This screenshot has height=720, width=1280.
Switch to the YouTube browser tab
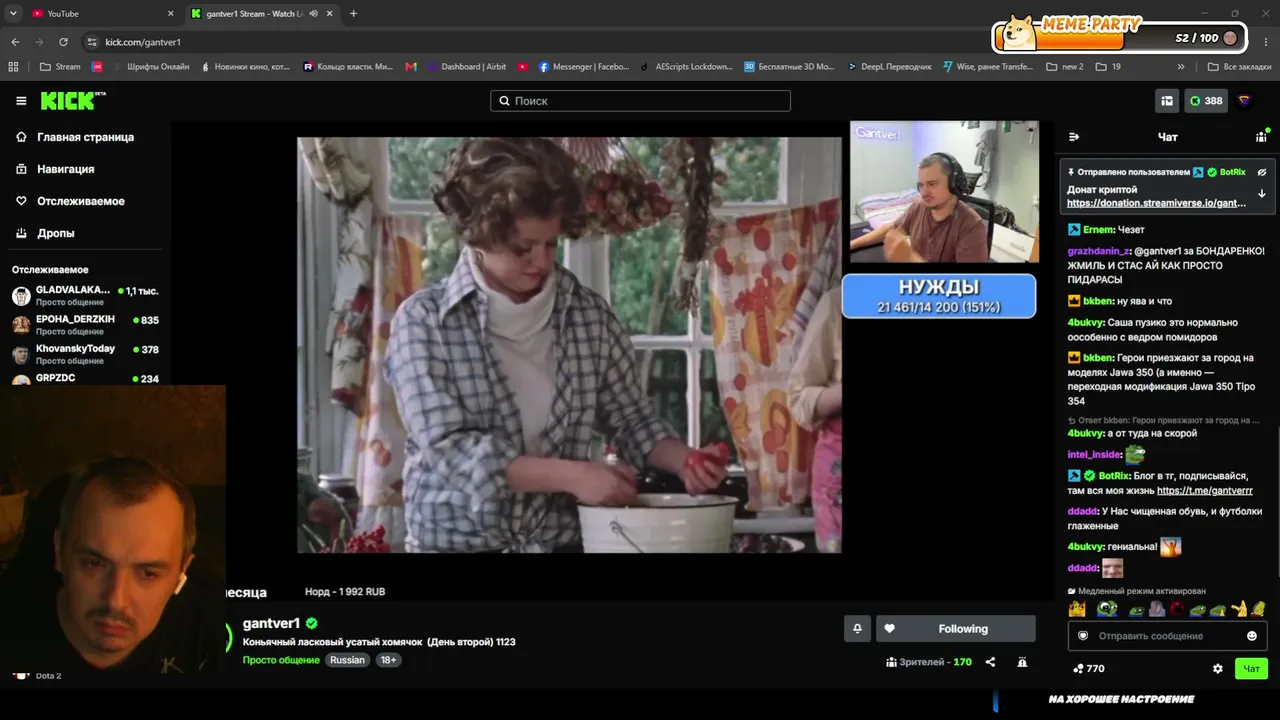click(98, 14)
